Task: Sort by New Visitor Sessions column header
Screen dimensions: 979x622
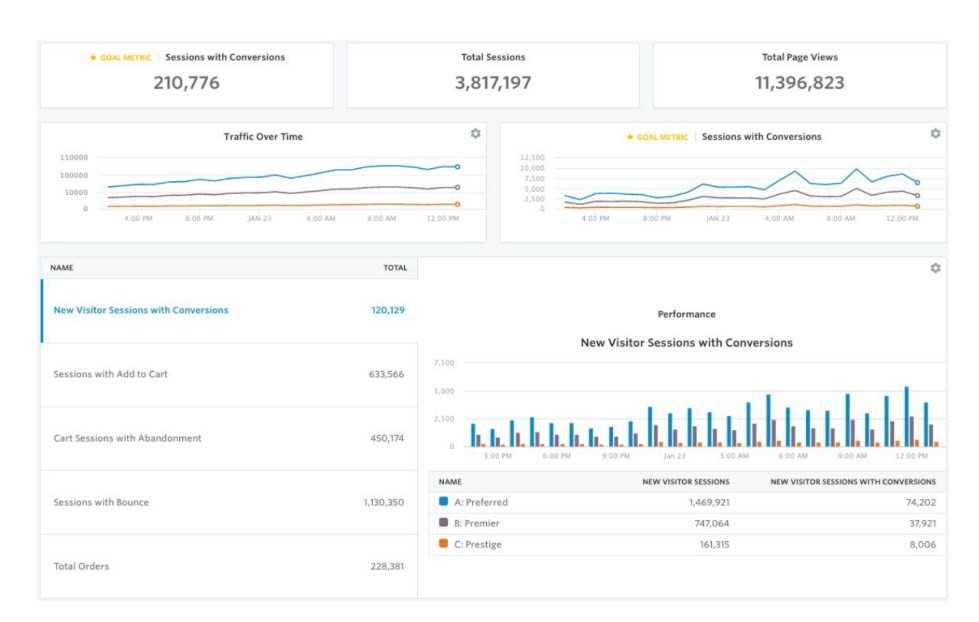Action: (685, 481)
